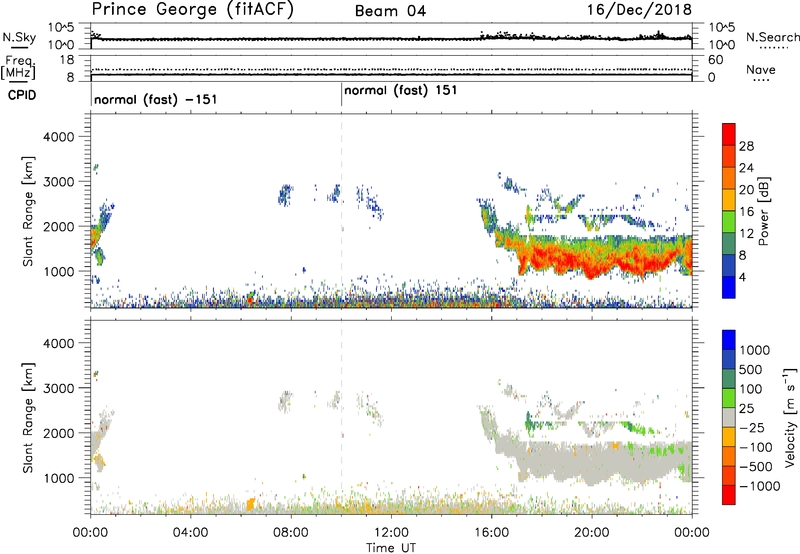This screenshot has height=554, width=800.
Task: Click the 'Nave' legend label
Action: 761,69
